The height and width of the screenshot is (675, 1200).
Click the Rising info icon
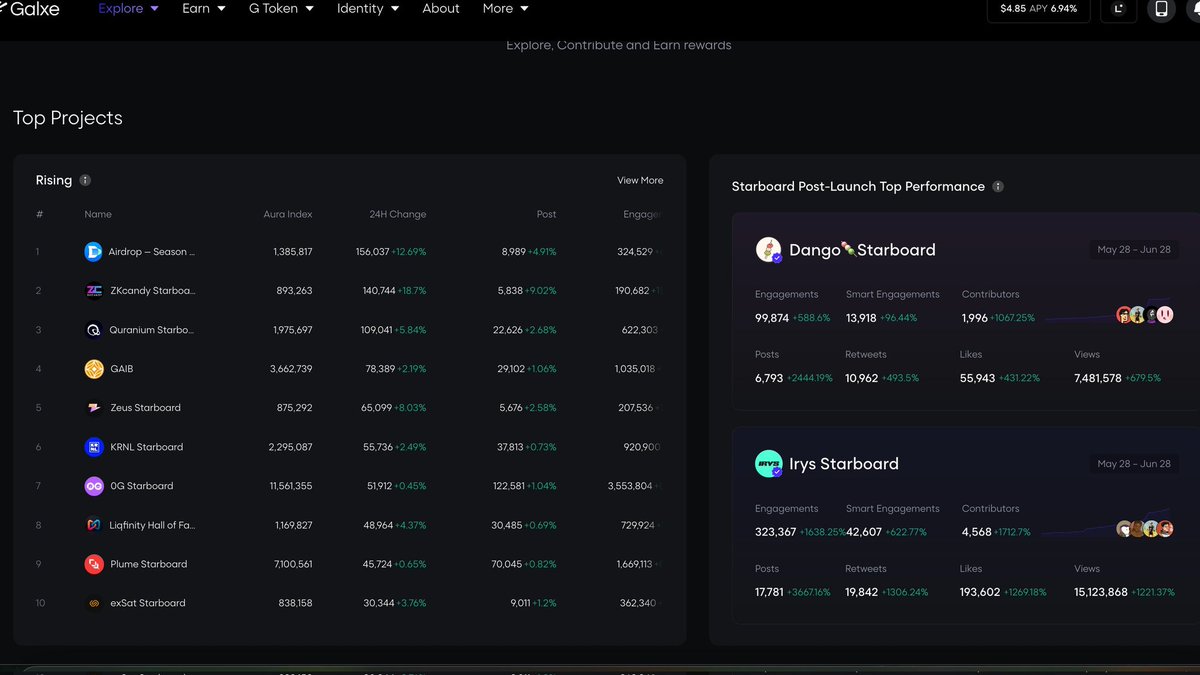[85, 180]
